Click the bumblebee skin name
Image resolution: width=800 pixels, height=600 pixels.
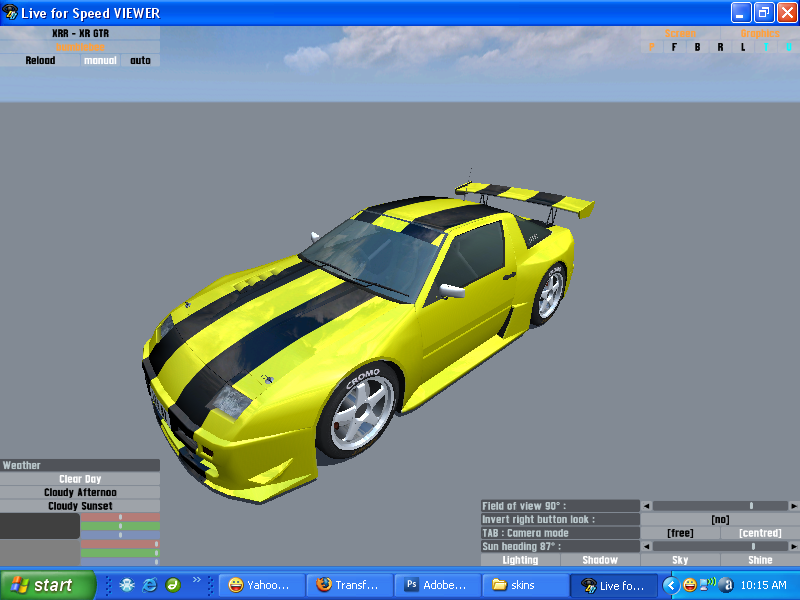80,47
